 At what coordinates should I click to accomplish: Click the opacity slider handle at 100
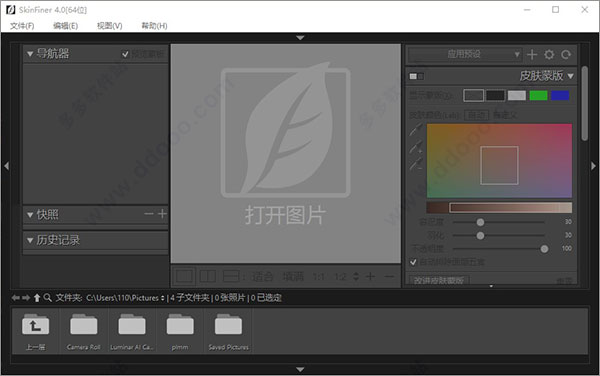pos(544,249)
